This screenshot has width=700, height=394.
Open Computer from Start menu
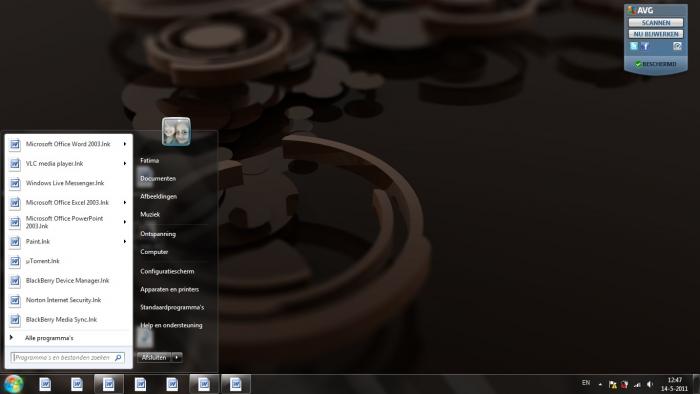click(x=154, y=252)
